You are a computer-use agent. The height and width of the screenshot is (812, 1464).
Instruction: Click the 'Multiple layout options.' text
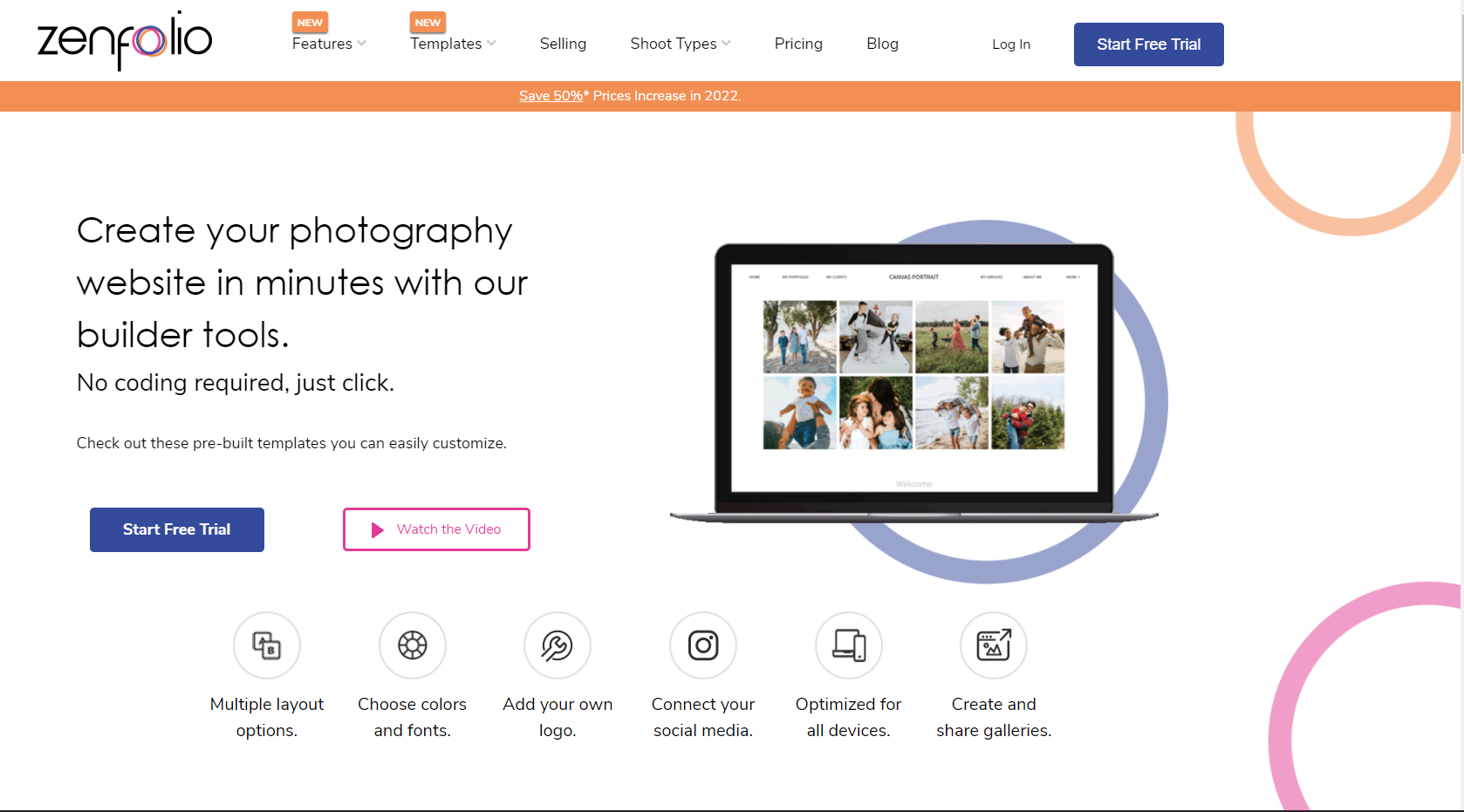[267, 717]
